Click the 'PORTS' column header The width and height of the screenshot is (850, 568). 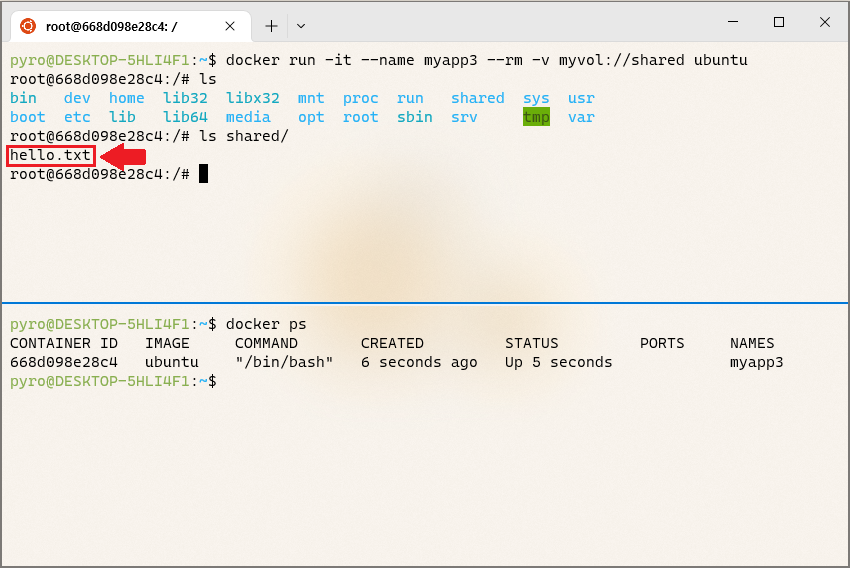point(662,343)
